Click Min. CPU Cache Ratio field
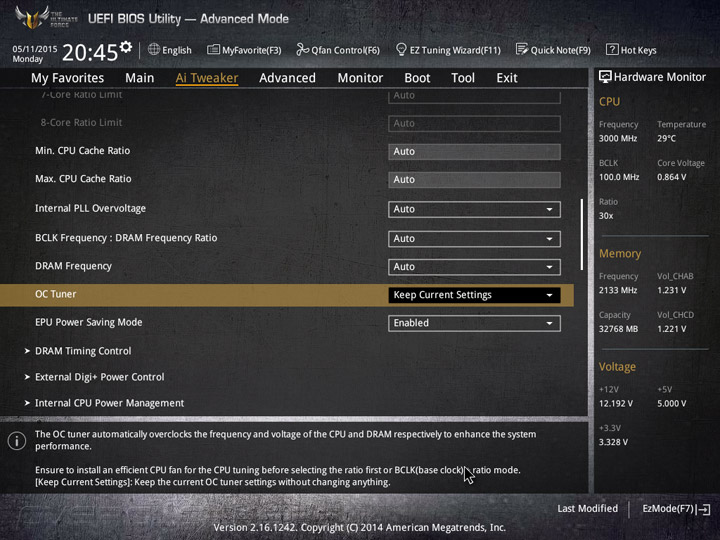 coord(474,152)
